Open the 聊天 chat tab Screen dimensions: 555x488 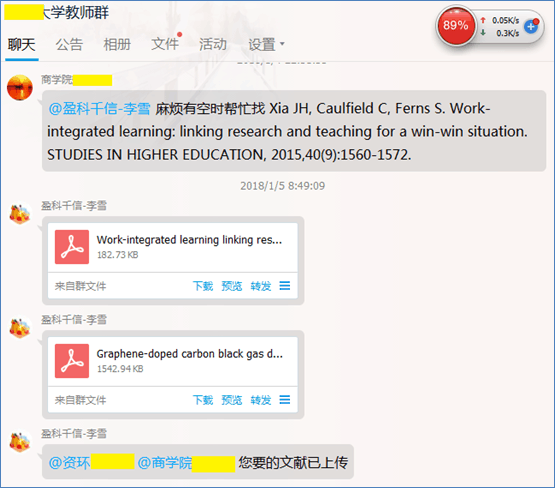click(x=22, y=45)
